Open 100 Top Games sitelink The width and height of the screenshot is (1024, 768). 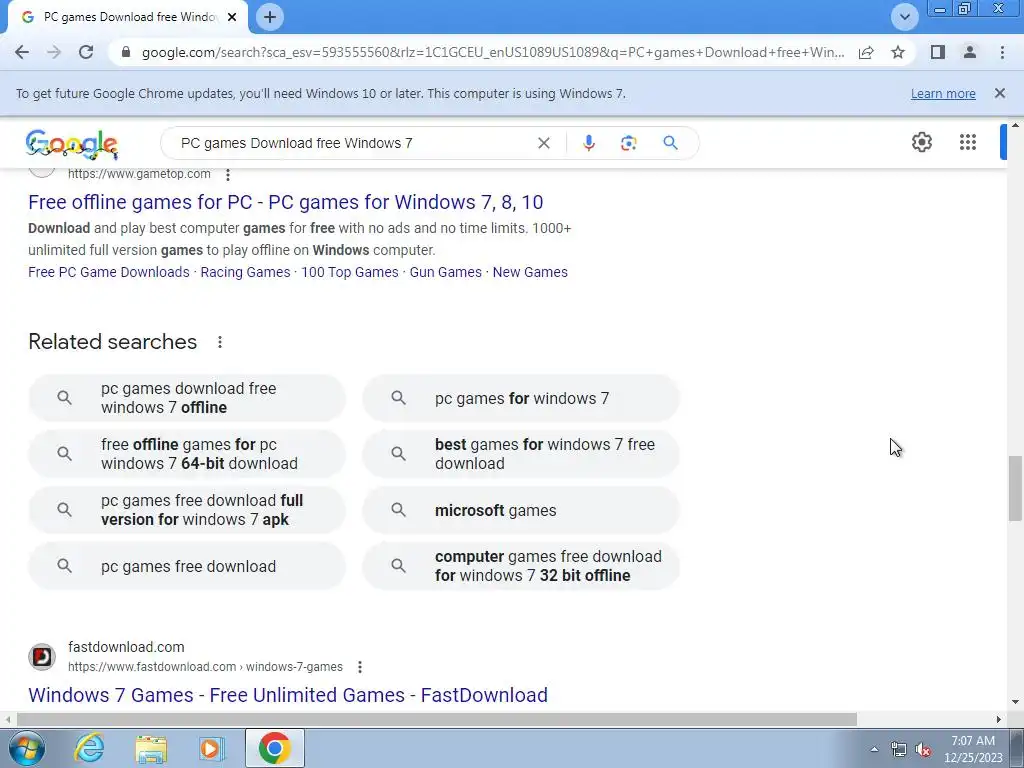349,272
